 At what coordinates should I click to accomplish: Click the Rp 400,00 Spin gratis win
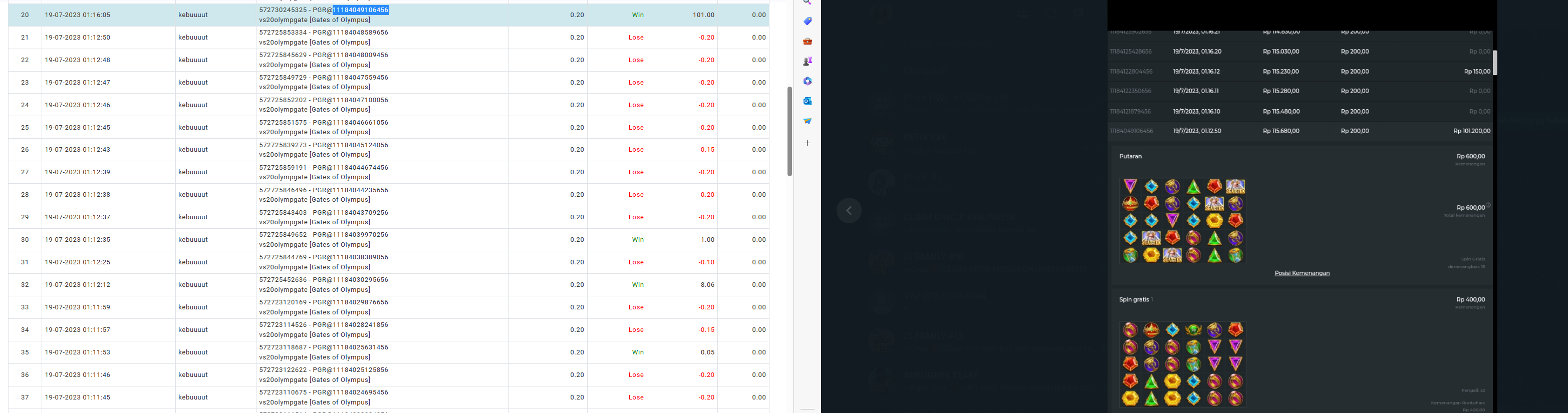(x=1471, y=300)
